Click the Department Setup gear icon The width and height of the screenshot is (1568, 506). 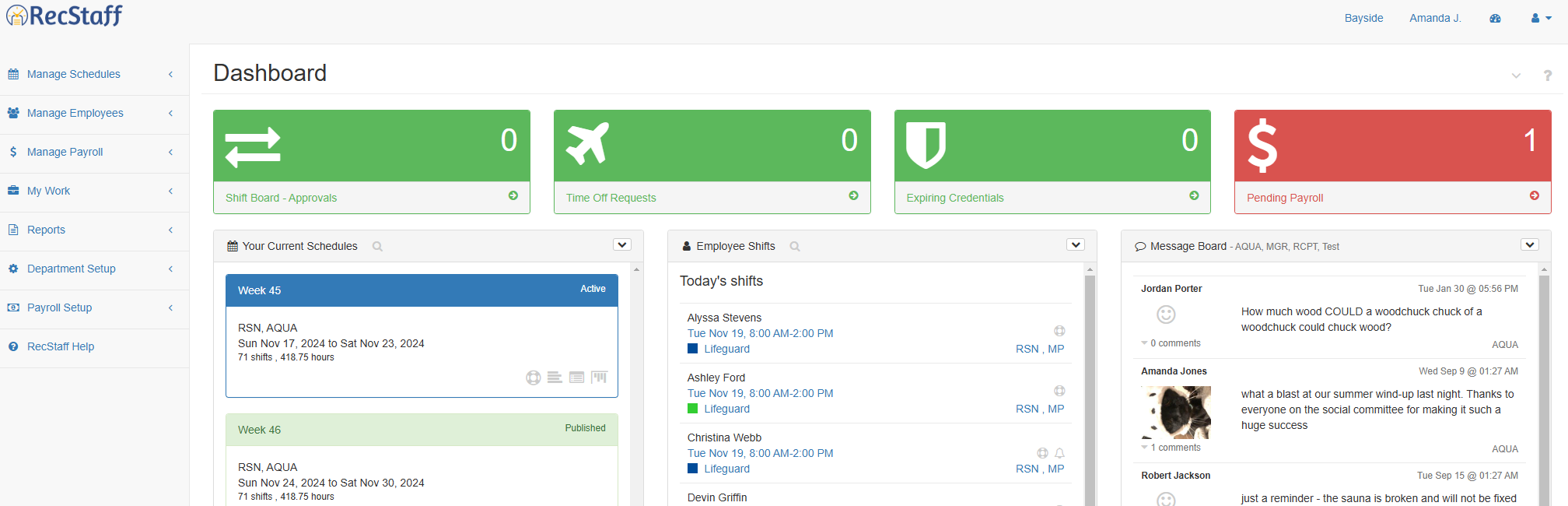point(13,269)
